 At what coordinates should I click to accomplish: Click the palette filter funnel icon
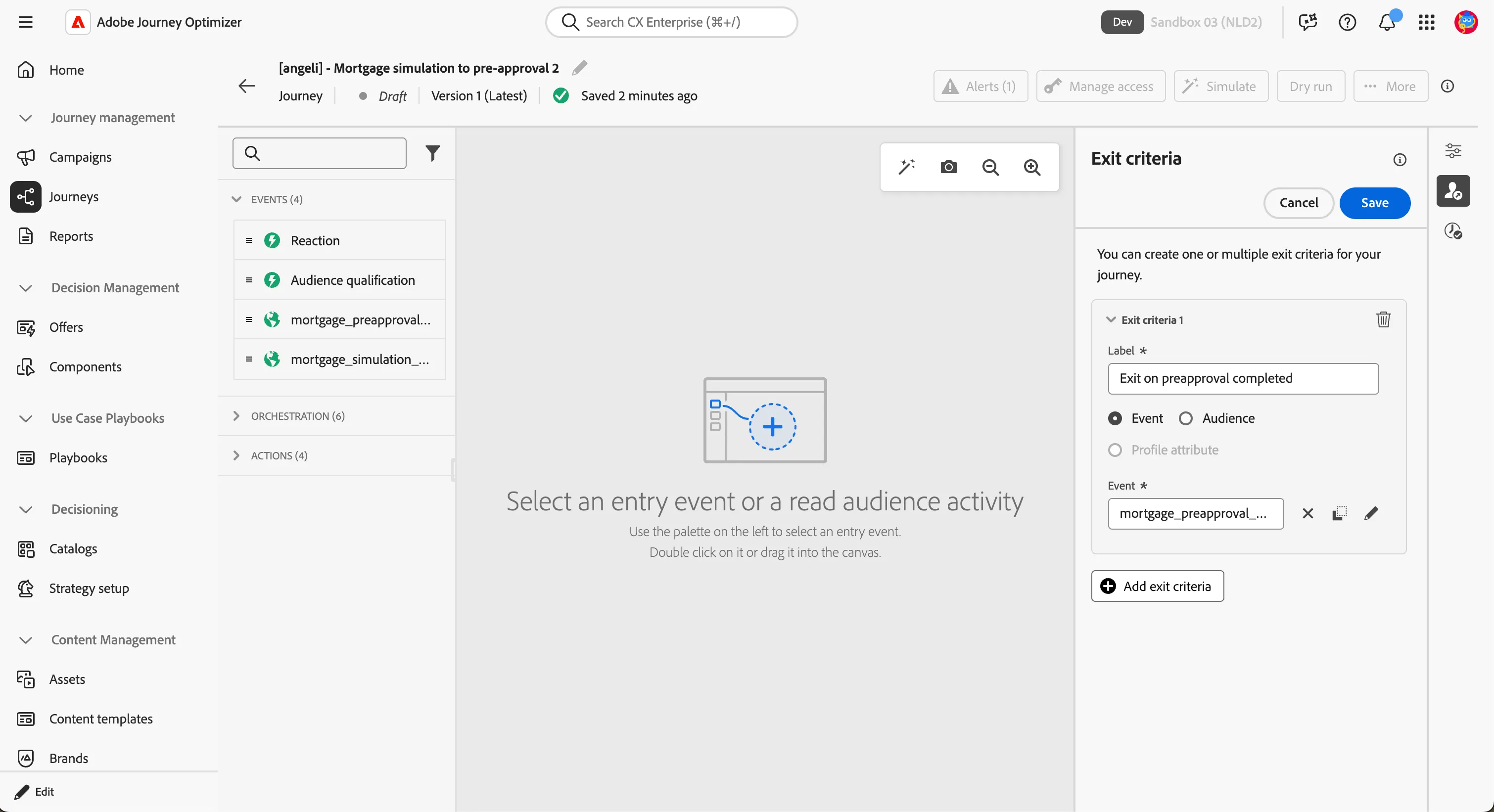[x=433, y=153]
